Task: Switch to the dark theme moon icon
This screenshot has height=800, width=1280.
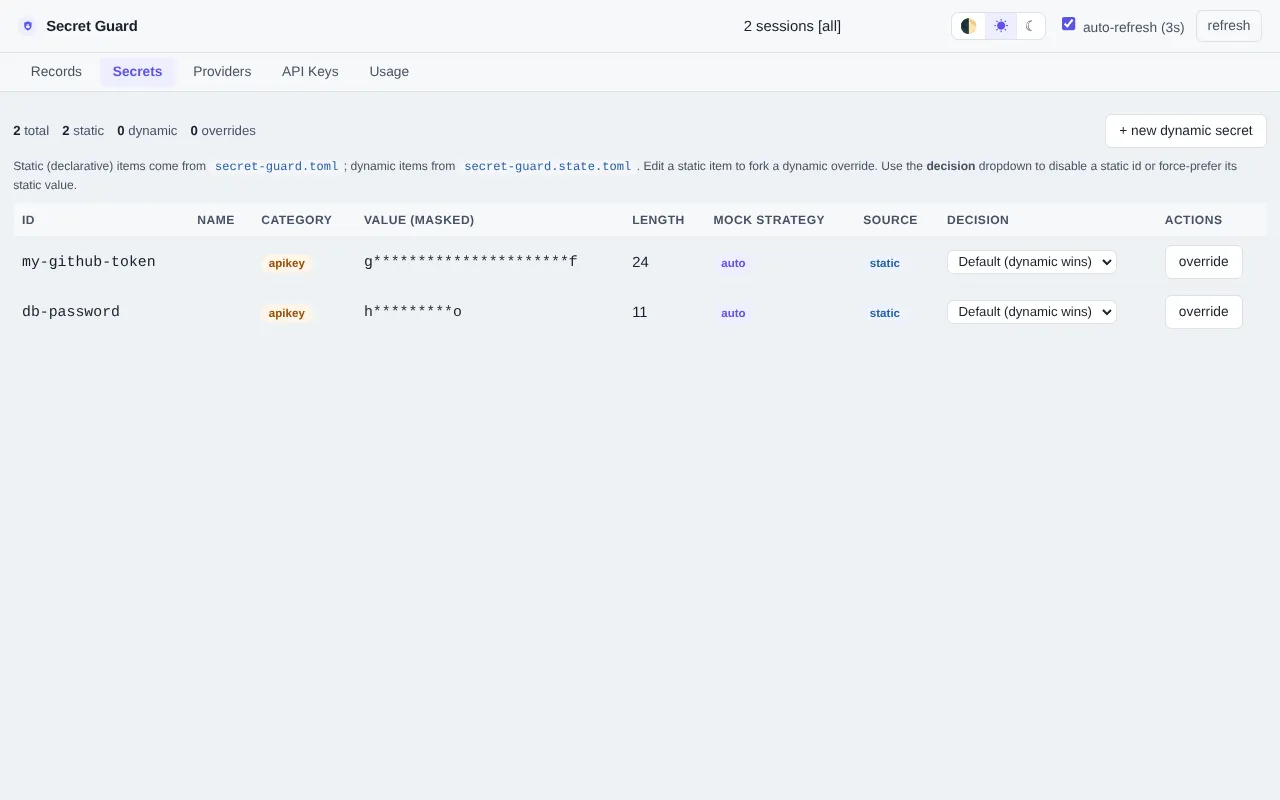Action: click(x=1030, y=26)
